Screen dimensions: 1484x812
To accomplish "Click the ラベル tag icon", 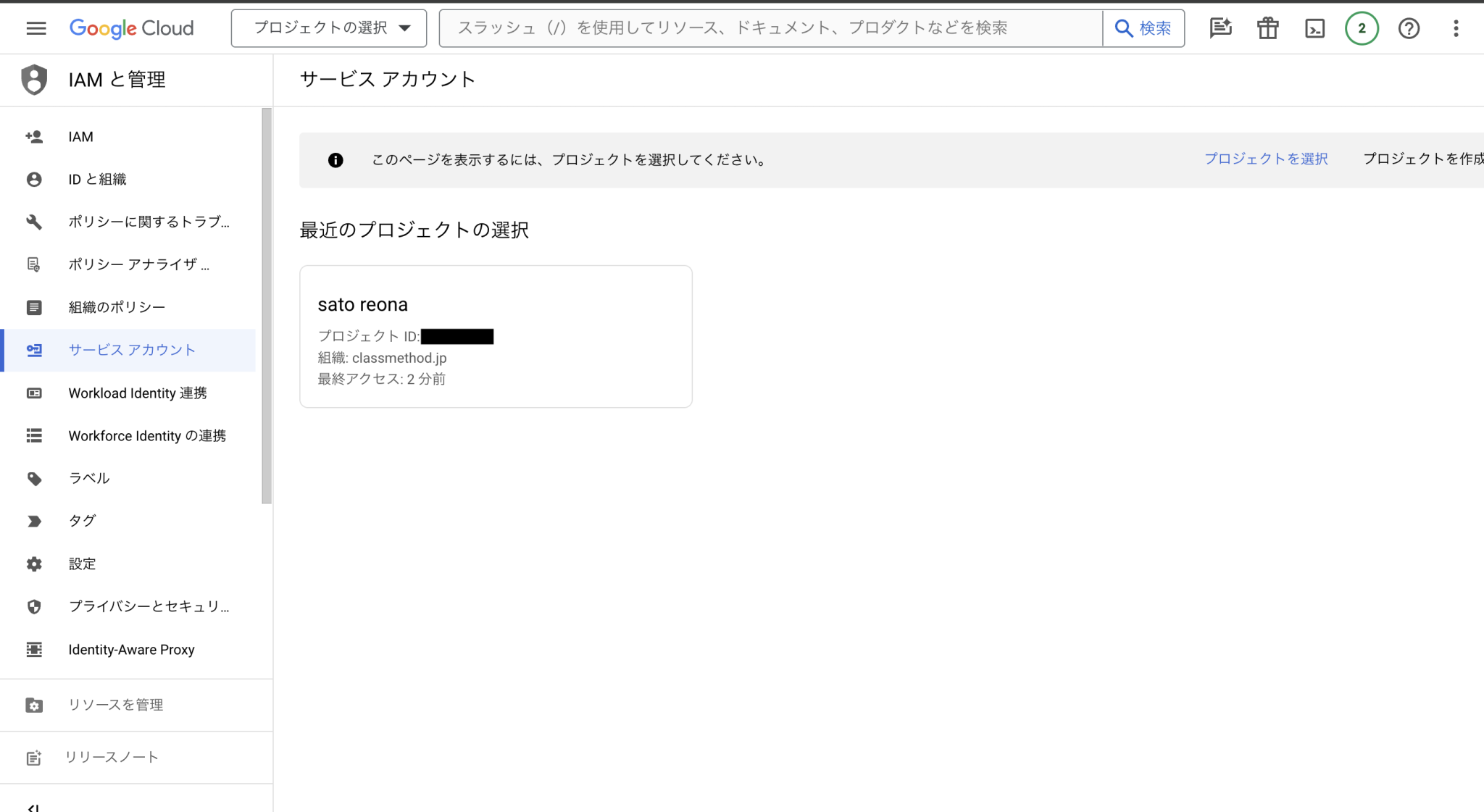I will click(x=33, y=477).
